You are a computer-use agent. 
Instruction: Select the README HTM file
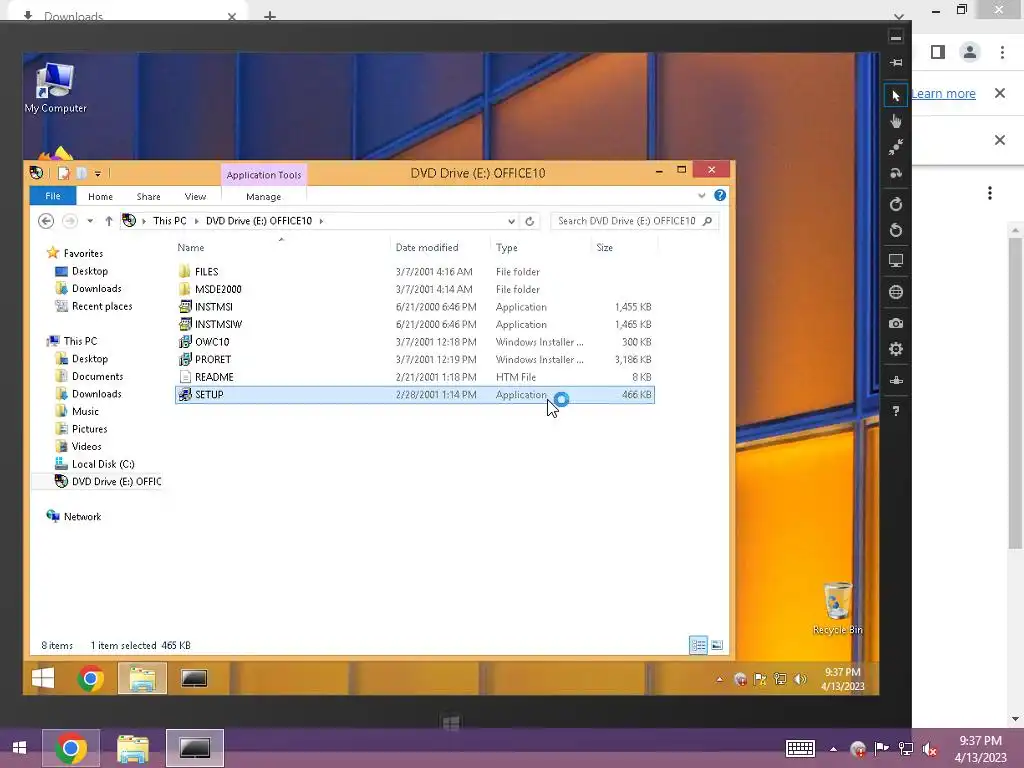tap(415, 377)
